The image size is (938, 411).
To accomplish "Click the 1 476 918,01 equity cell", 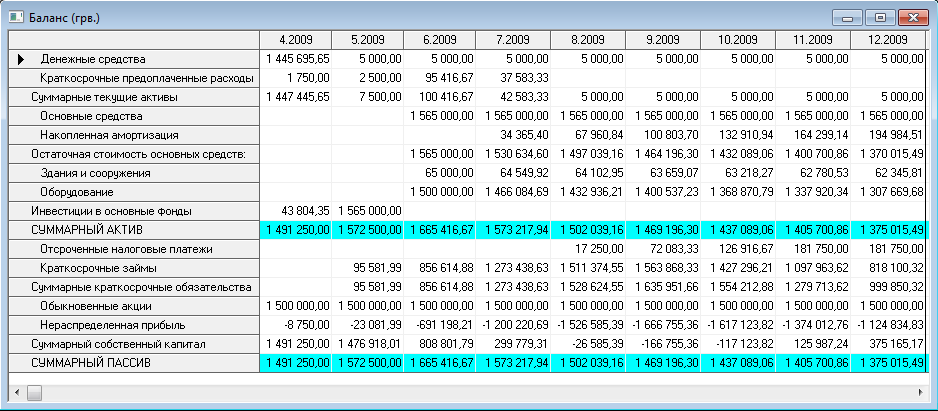I will click(x=368, y=344).
